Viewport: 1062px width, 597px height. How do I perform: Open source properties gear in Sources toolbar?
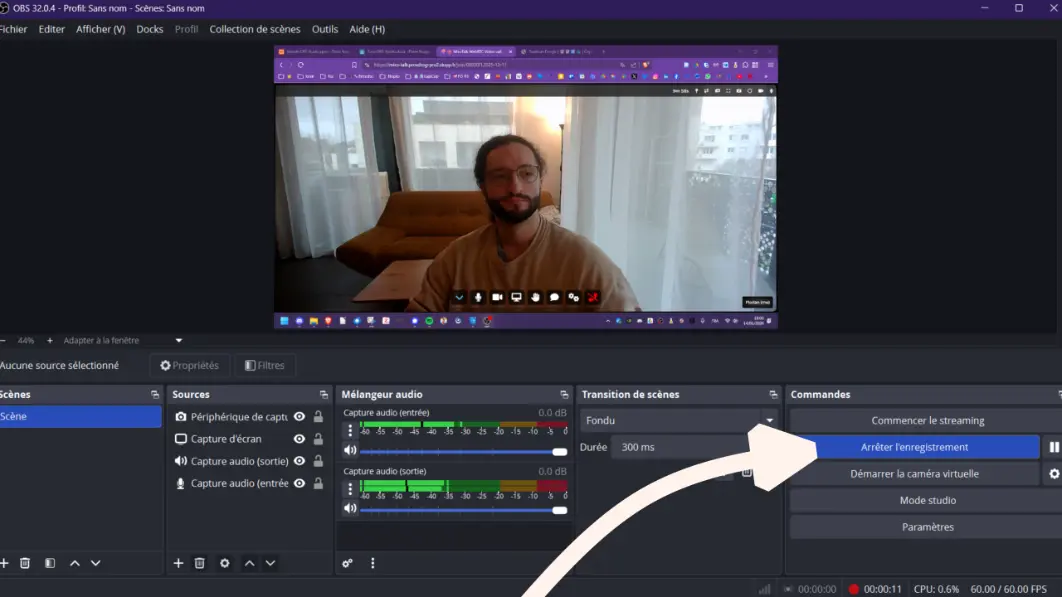(224, 563)
